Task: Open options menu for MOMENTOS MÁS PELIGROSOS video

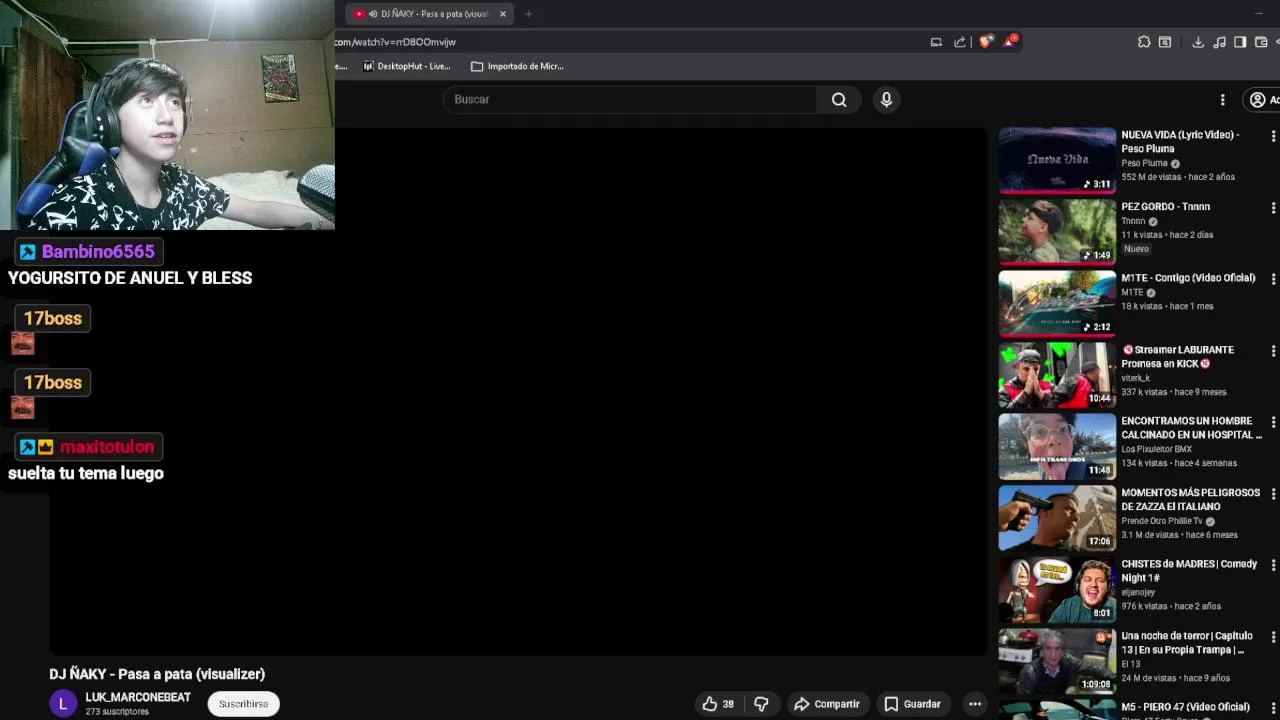Action: tap(1273, 494)
